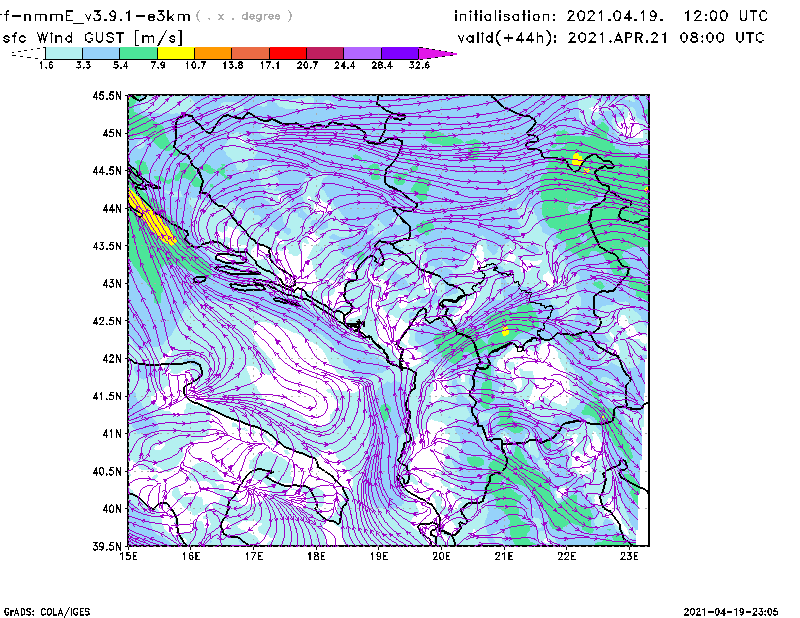Click the '39.5N' latitude label
This screenshot has height=618, width=800.
(107, 547)
